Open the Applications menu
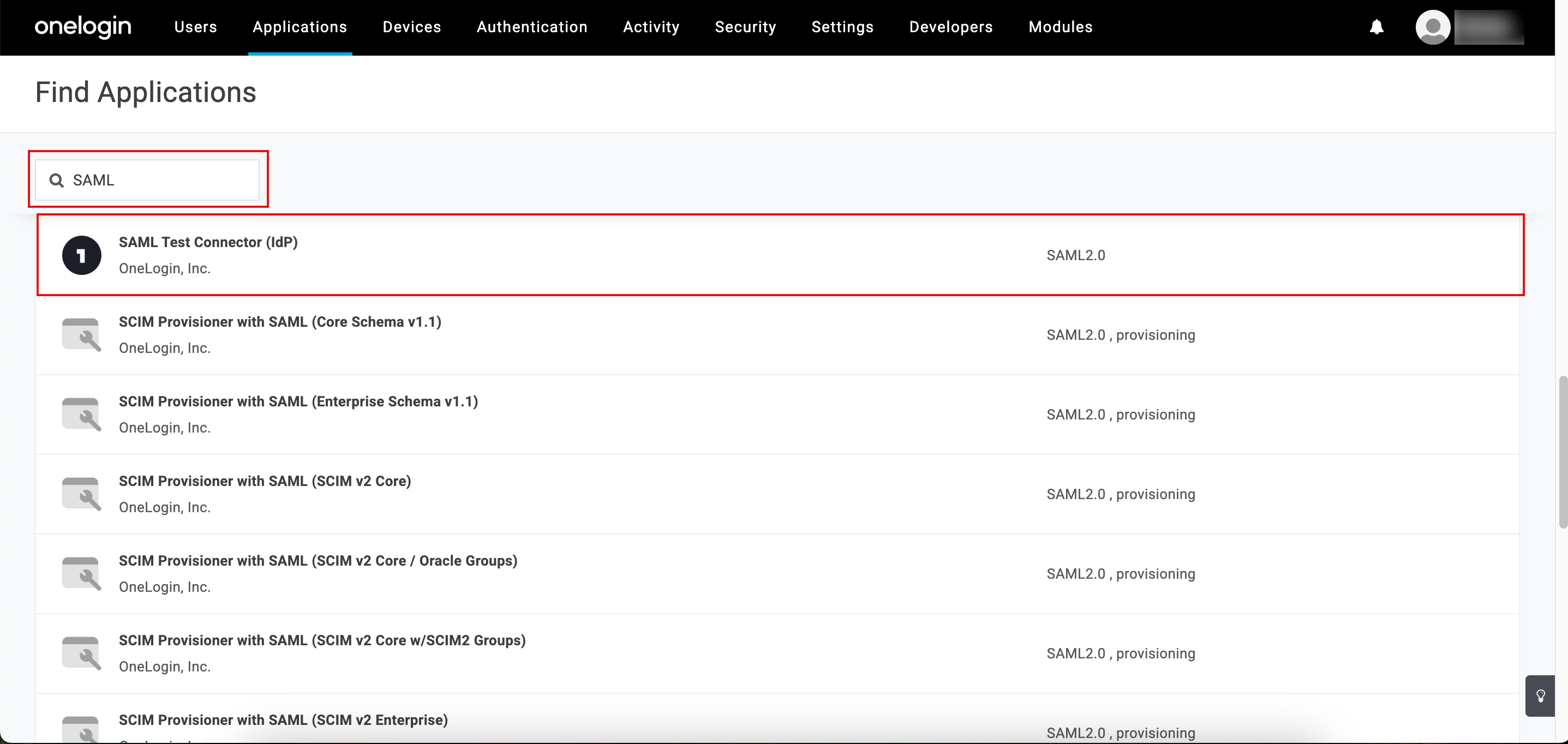Image resolution: width=1568 pixels, height=744 pixels. tap(300, 27)
